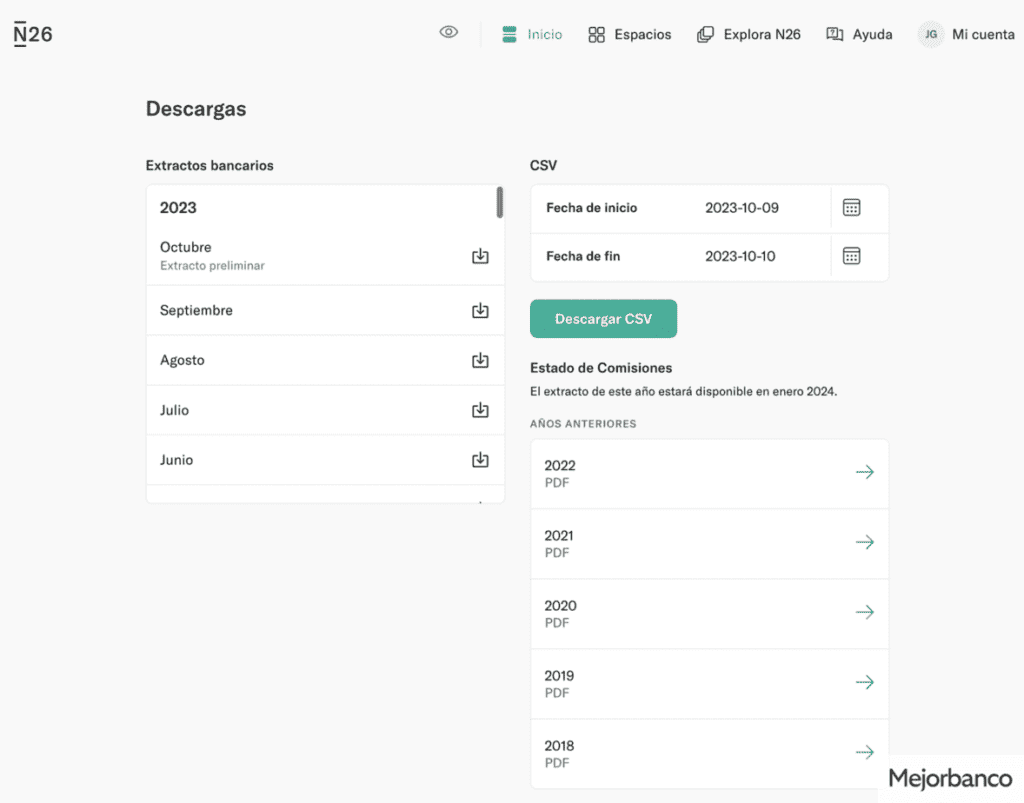
Task: Click the start date 2023-10-09 field
Action: click(742, 208)
